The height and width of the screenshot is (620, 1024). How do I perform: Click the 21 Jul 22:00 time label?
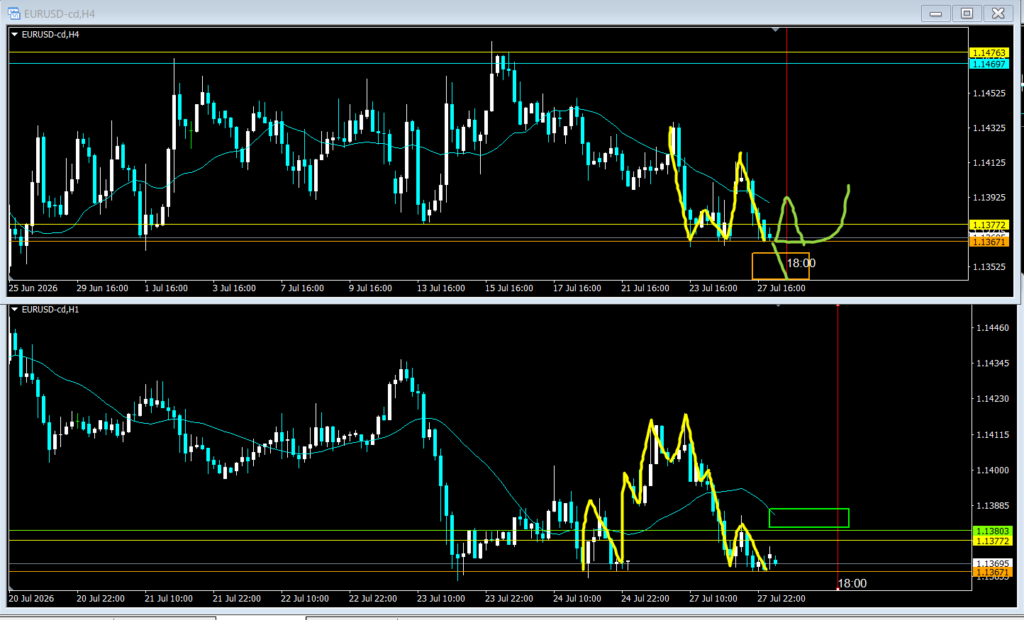236,598
